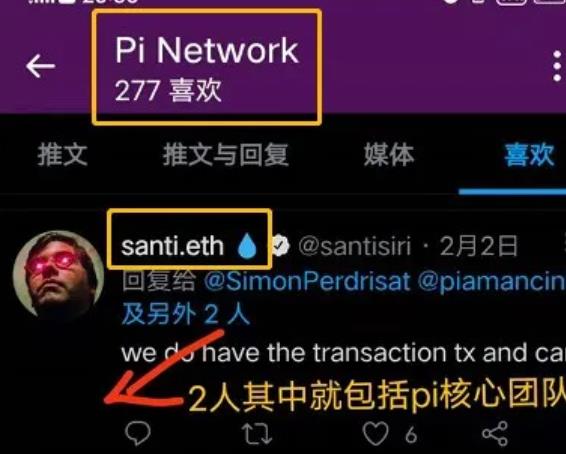Click the 2月2日 tweet date
The width and height of the screenshot is (566, 454).
click(479, 246)
